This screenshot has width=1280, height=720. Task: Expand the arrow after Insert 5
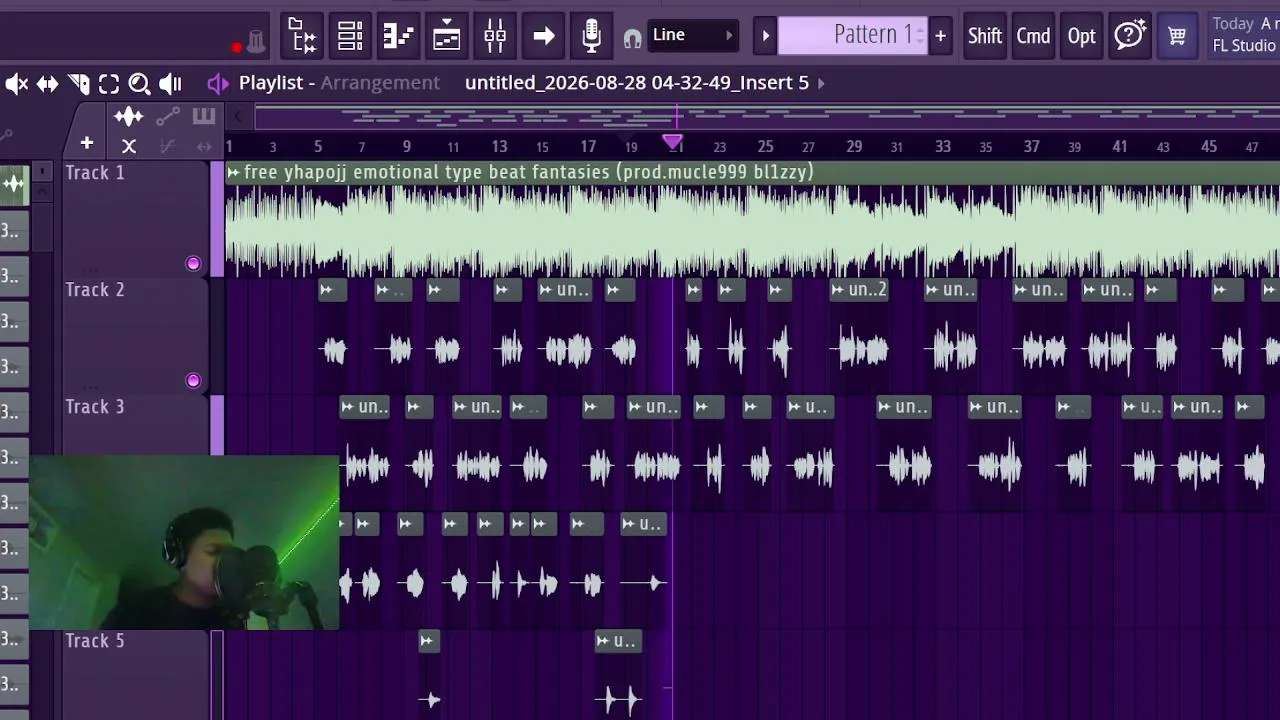click(822, 83)
